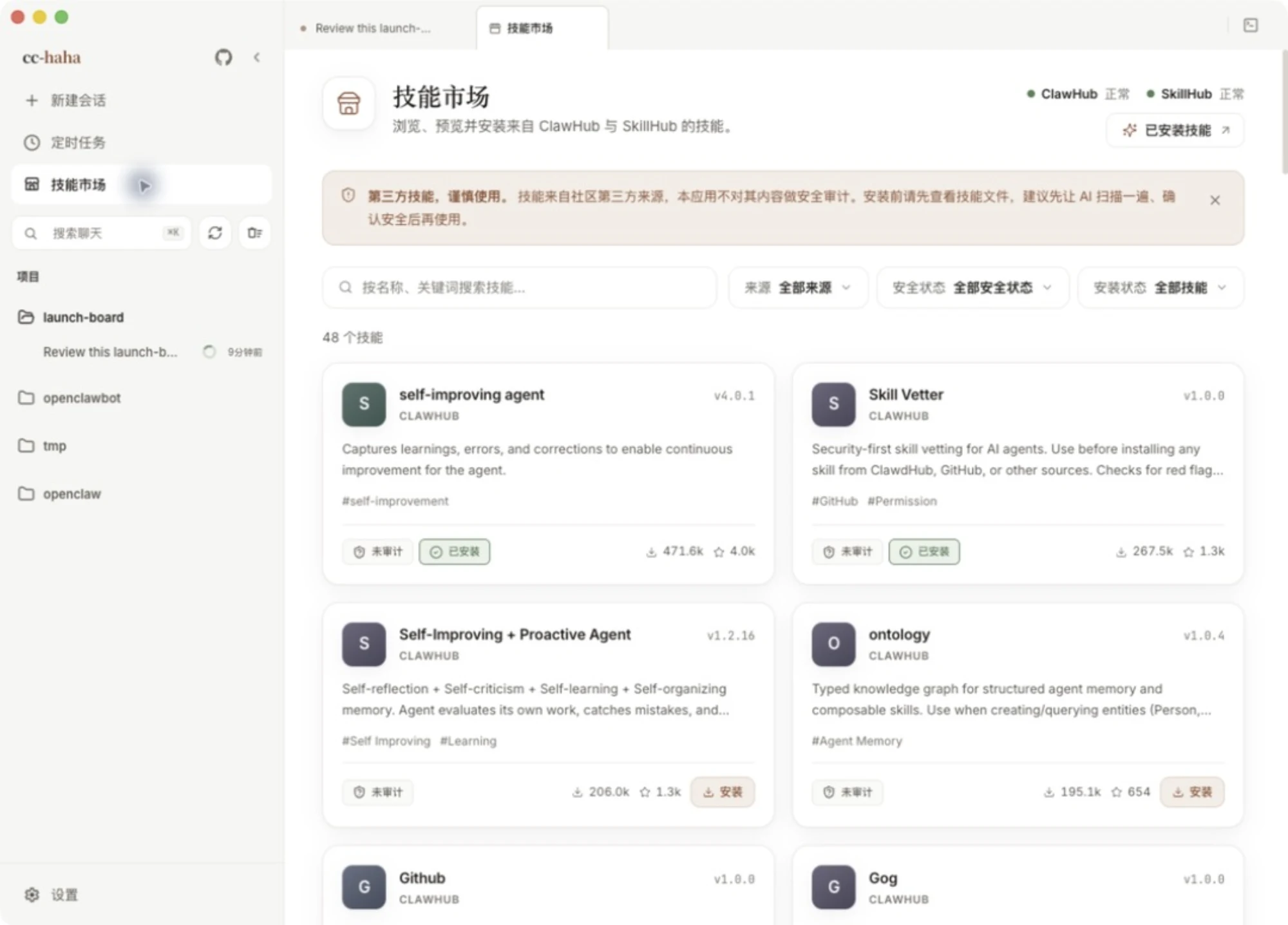Click the ontology avatar icon
Screen dimensions: 1288x925
click(x=833, y=644)
